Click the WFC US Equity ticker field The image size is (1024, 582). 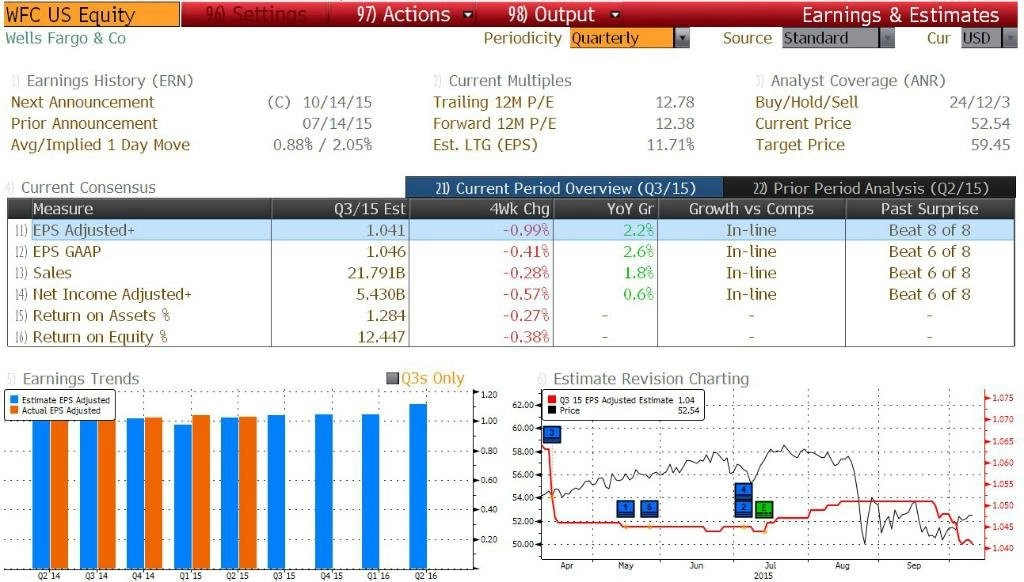90,14
